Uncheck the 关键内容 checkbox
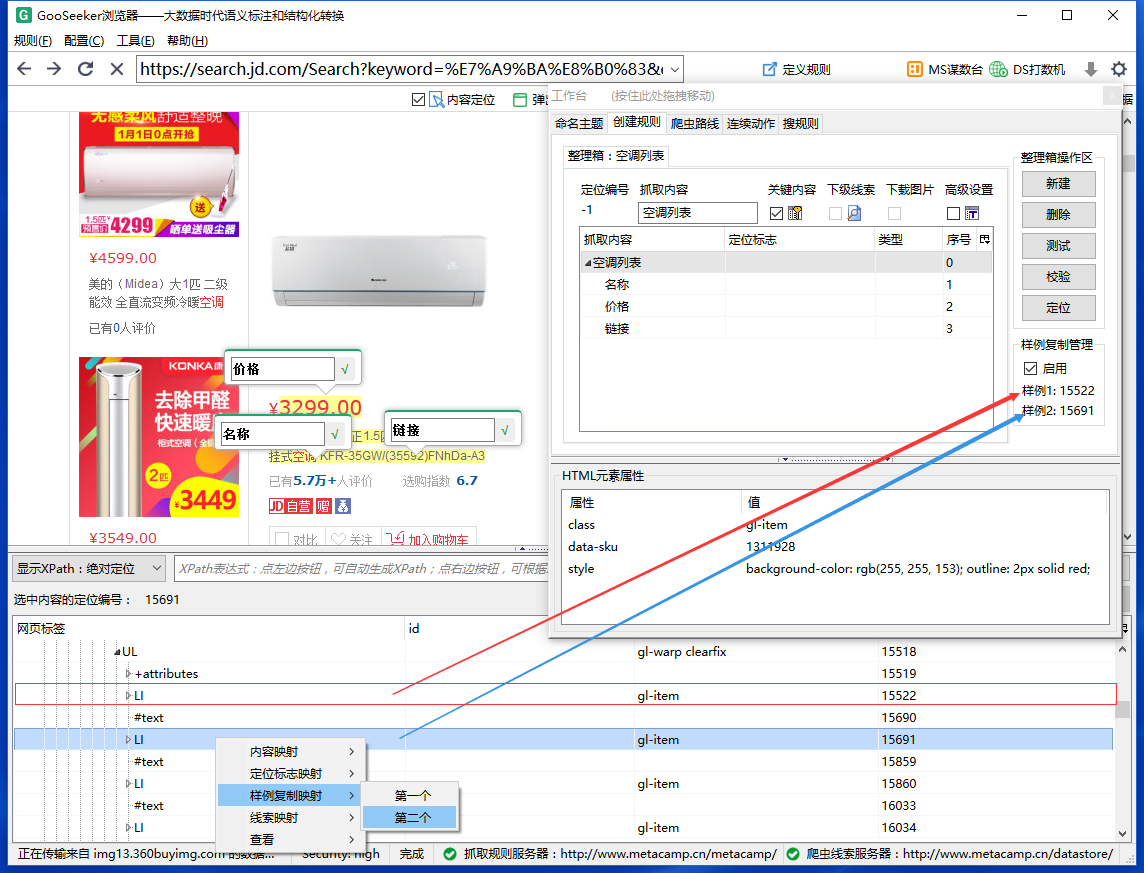The image size is (1144, 873). point(777,213)
